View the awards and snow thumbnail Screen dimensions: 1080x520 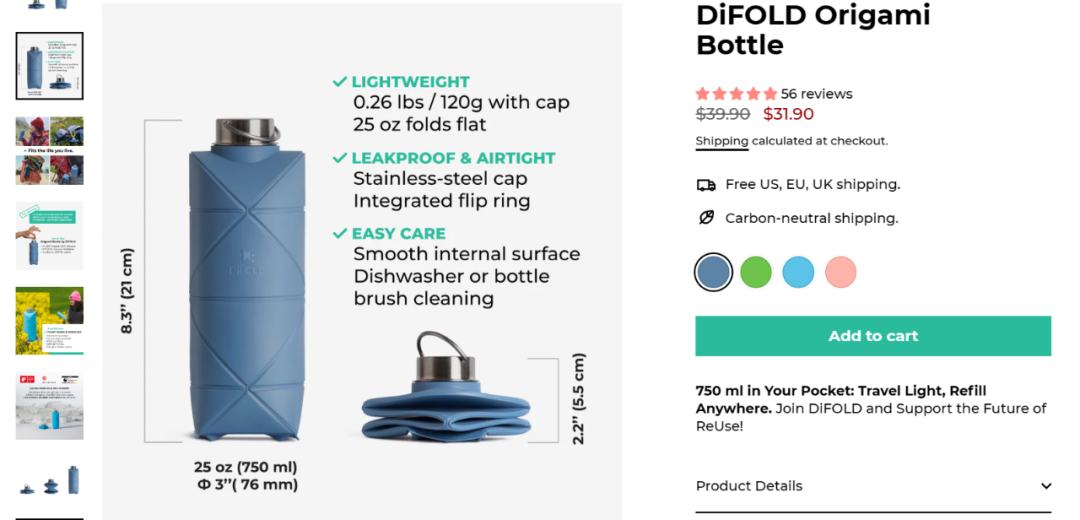(50, 406)
